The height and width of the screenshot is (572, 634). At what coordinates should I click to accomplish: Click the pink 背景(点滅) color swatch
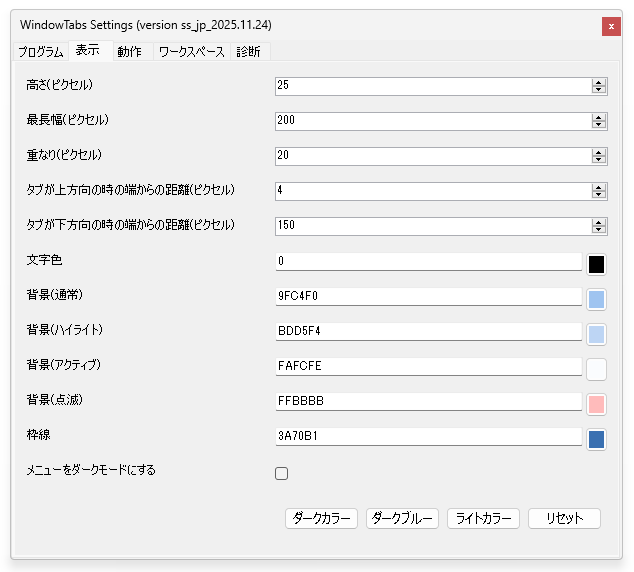pos(596,404)
